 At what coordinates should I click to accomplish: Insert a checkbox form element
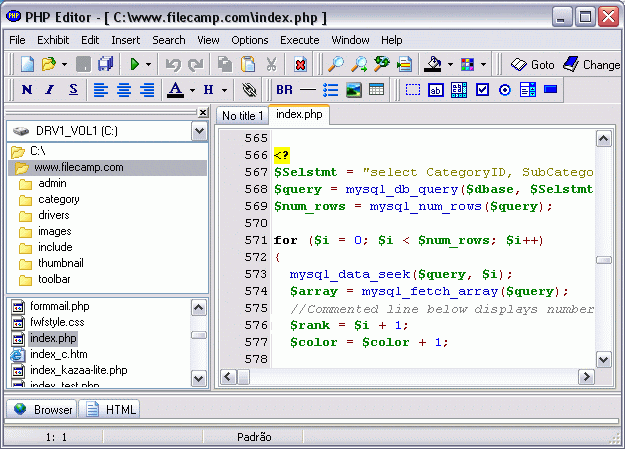482,90
